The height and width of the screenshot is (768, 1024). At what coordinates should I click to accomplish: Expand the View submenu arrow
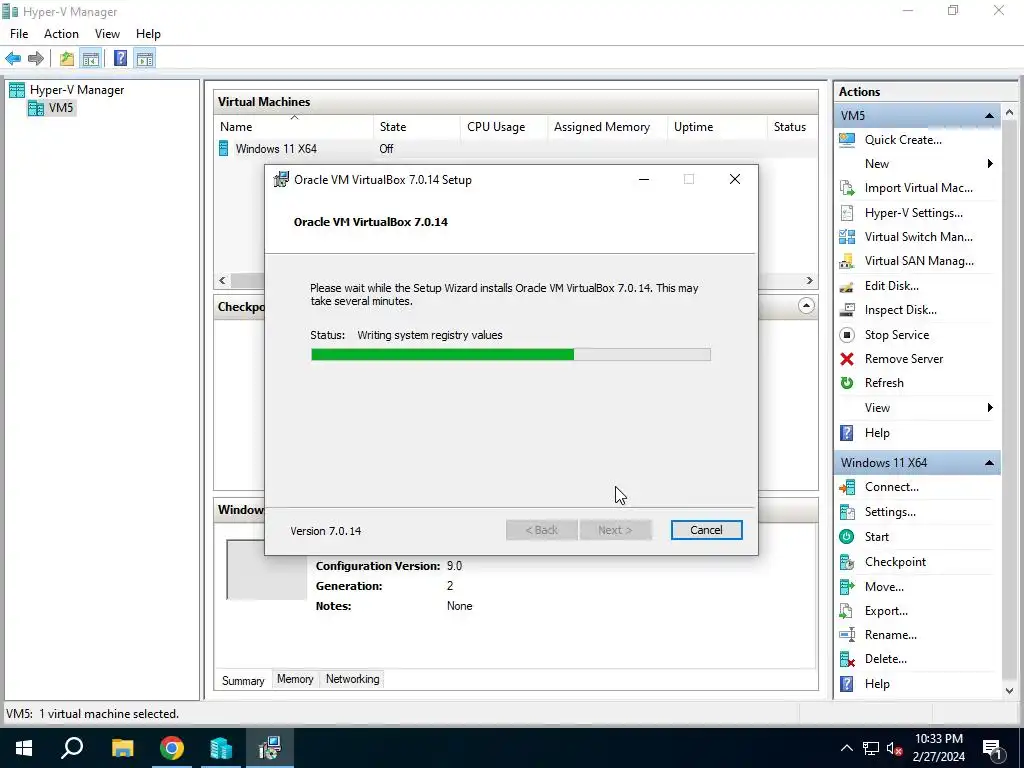tap(990, 408)
